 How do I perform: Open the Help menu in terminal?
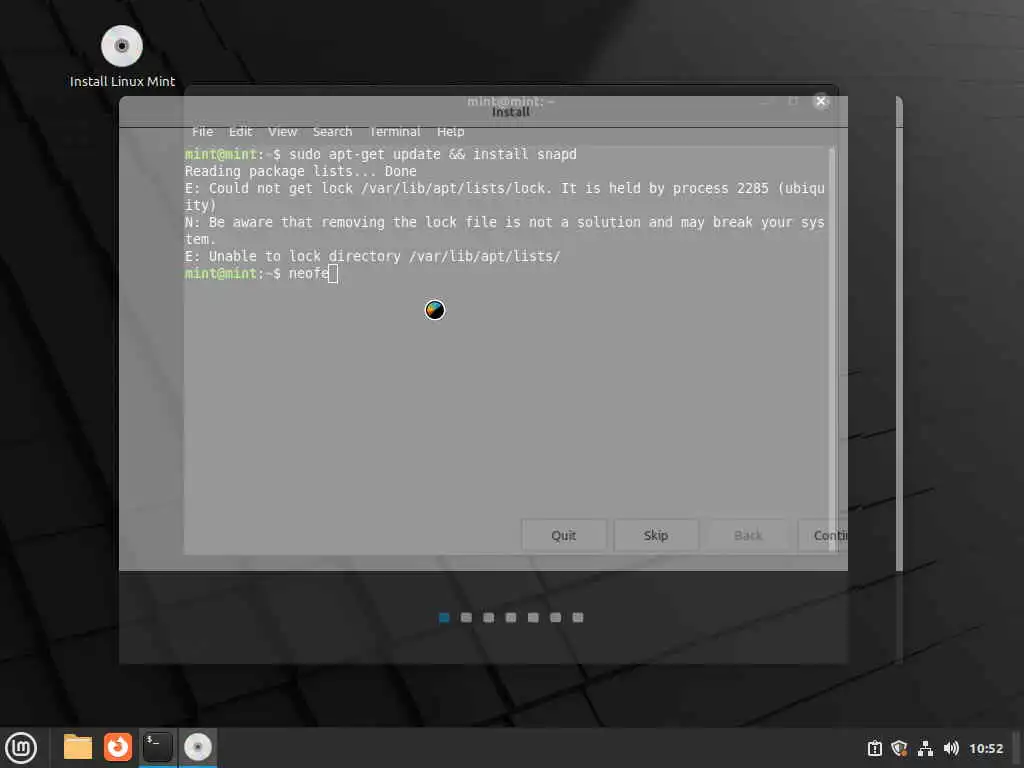coord(451,132)
